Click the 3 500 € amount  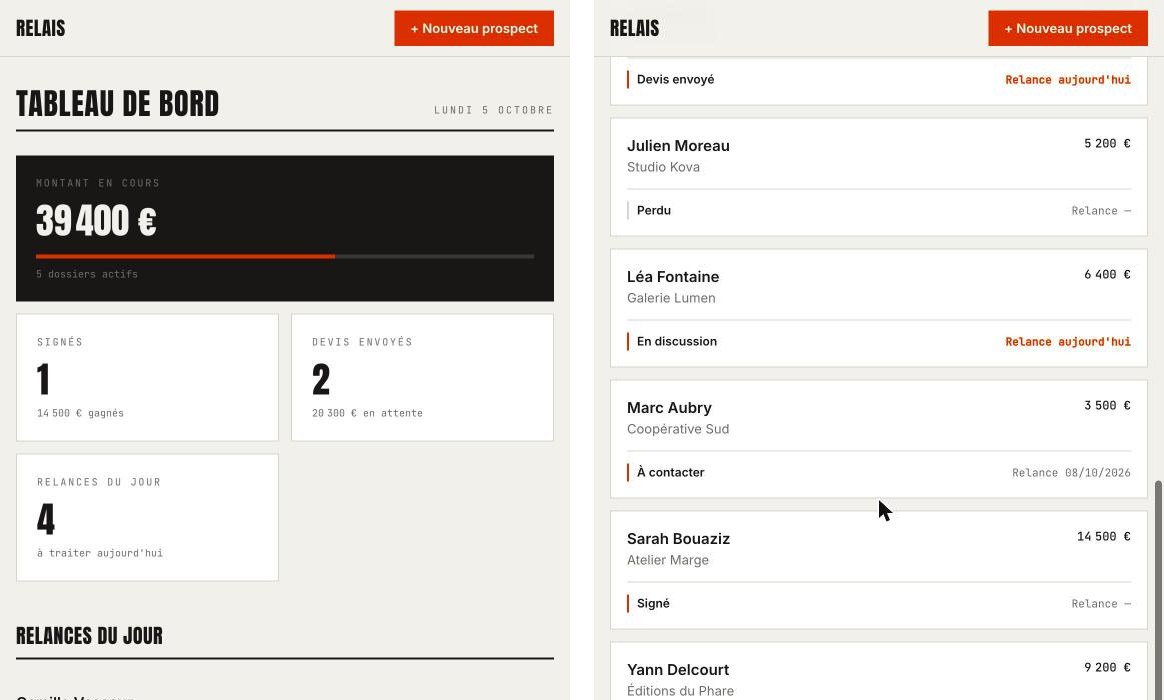[x=1107, y=405]
